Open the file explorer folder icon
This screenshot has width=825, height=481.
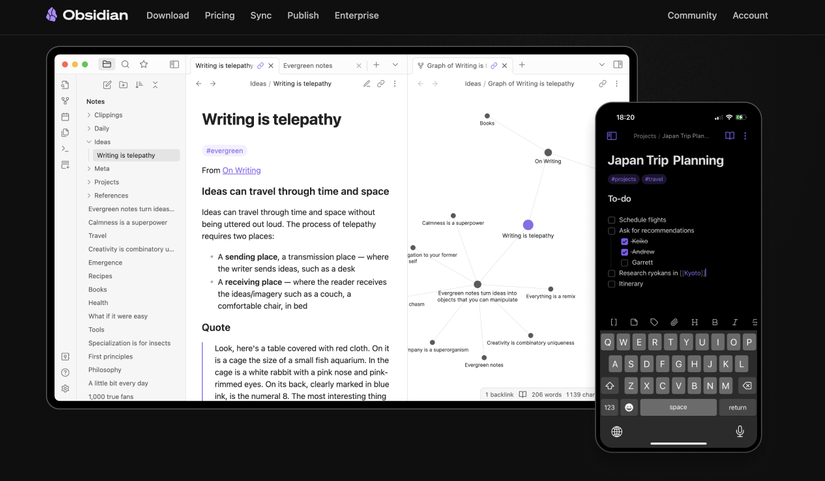coord(107,64)
